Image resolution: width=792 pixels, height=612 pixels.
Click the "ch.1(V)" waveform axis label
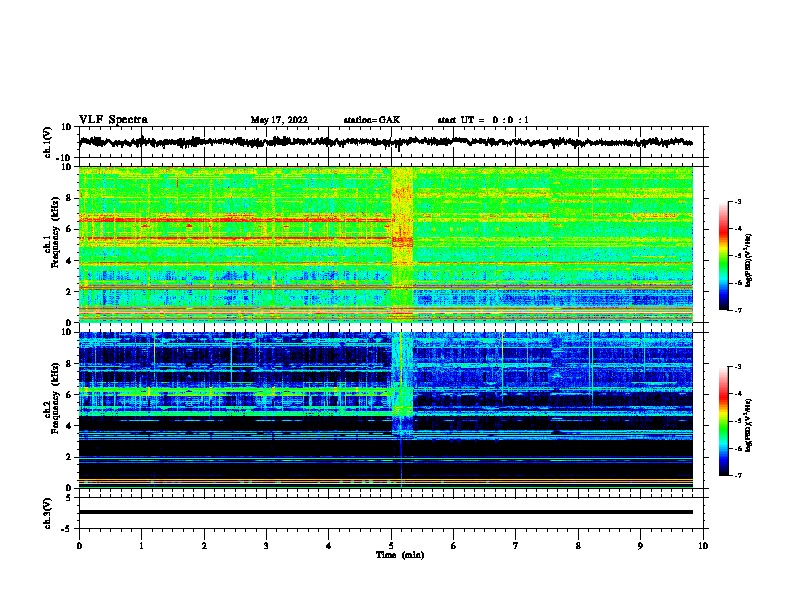47,142
